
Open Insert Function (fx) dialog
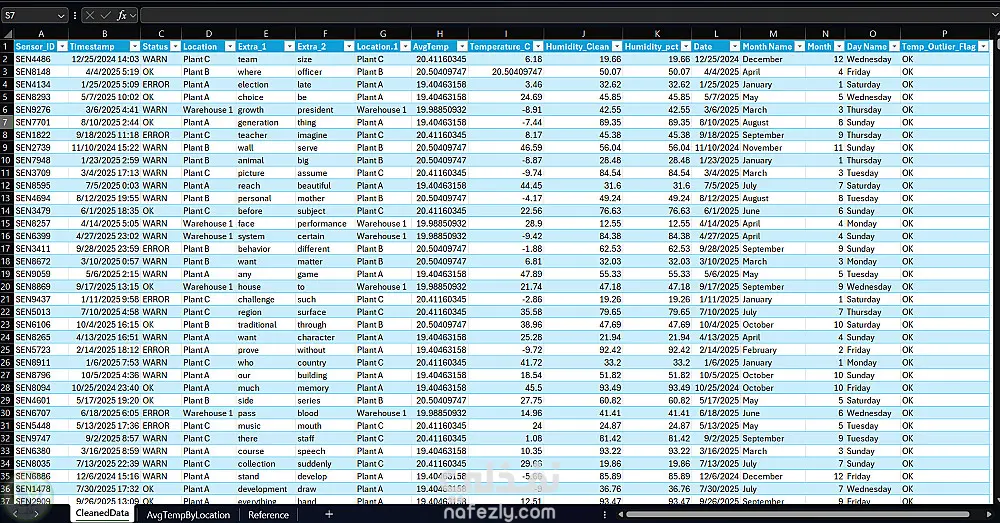(121, 15)
